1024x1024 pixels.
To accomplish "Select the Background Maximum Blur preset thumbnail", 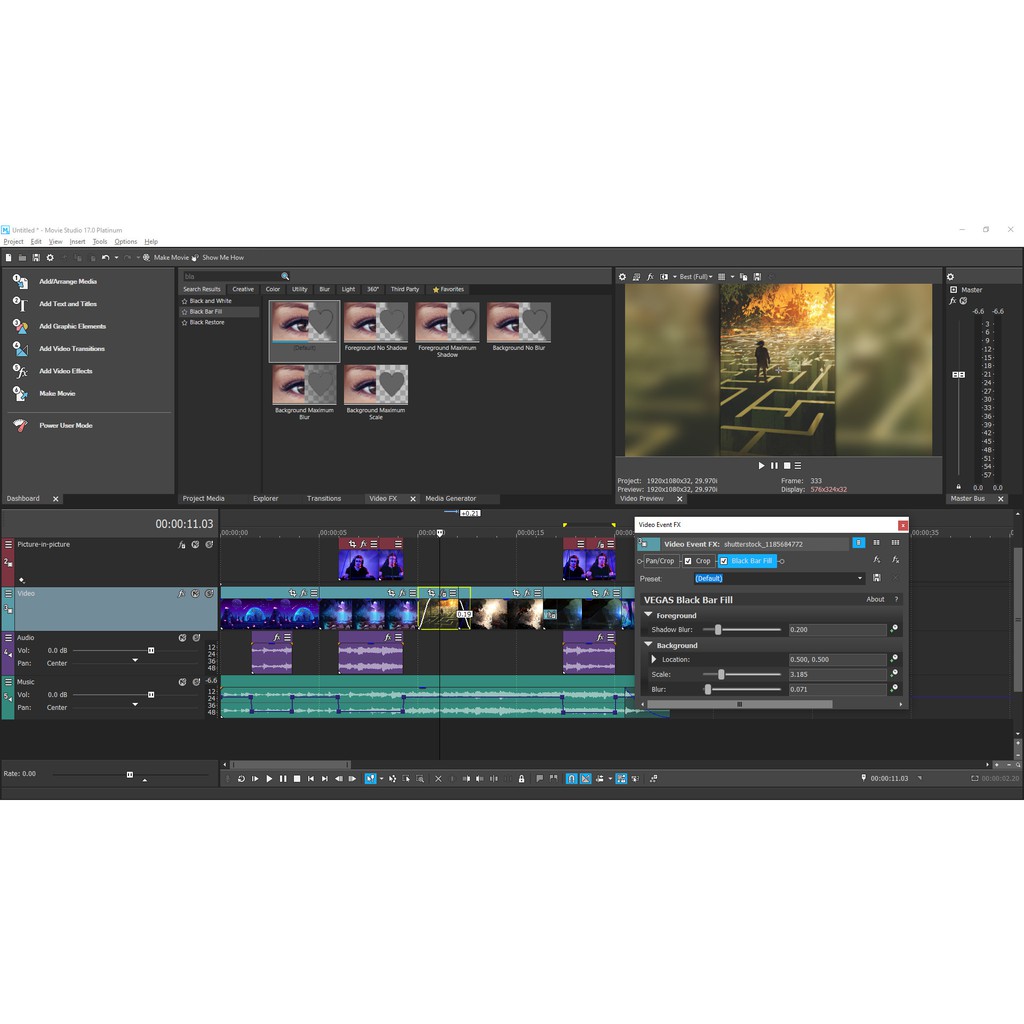I will click(302, 386).
